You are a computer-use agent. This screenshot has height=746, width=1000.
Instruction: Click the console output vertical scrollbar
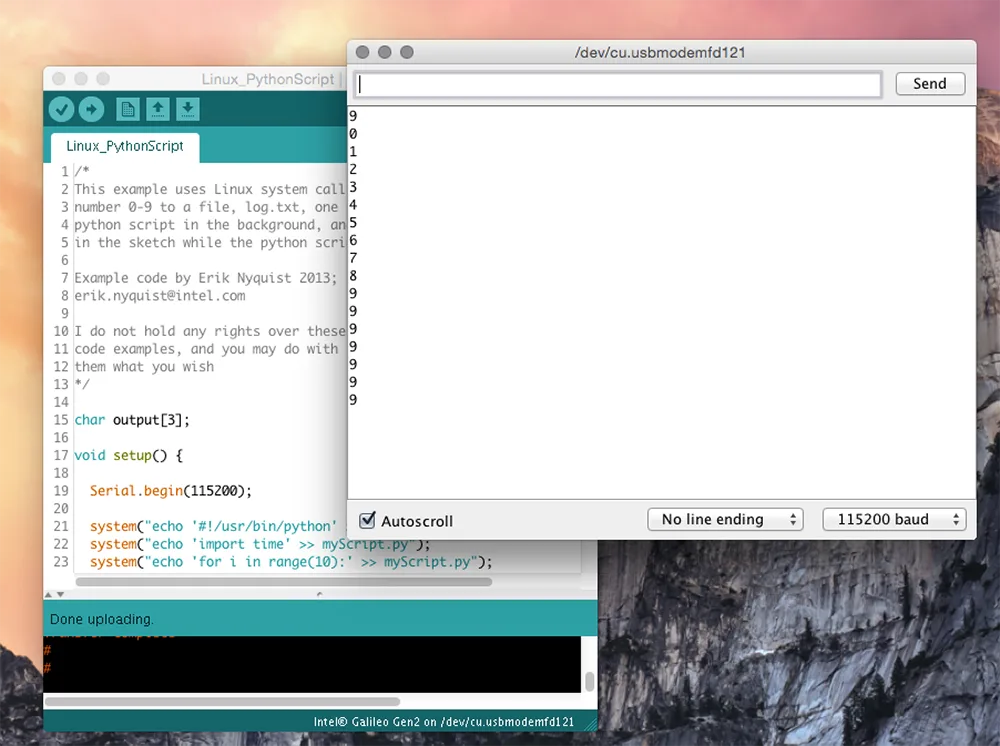[x=589, y=681]
